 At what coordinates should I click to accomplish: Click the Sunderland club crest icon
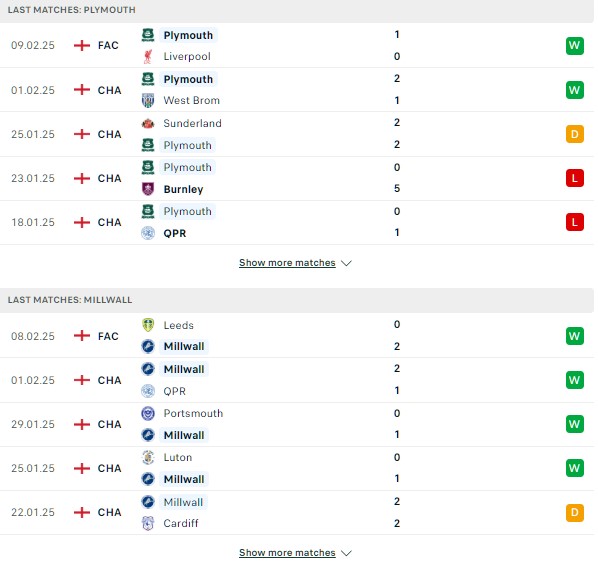pyautogui.click(x=148, y=123)
